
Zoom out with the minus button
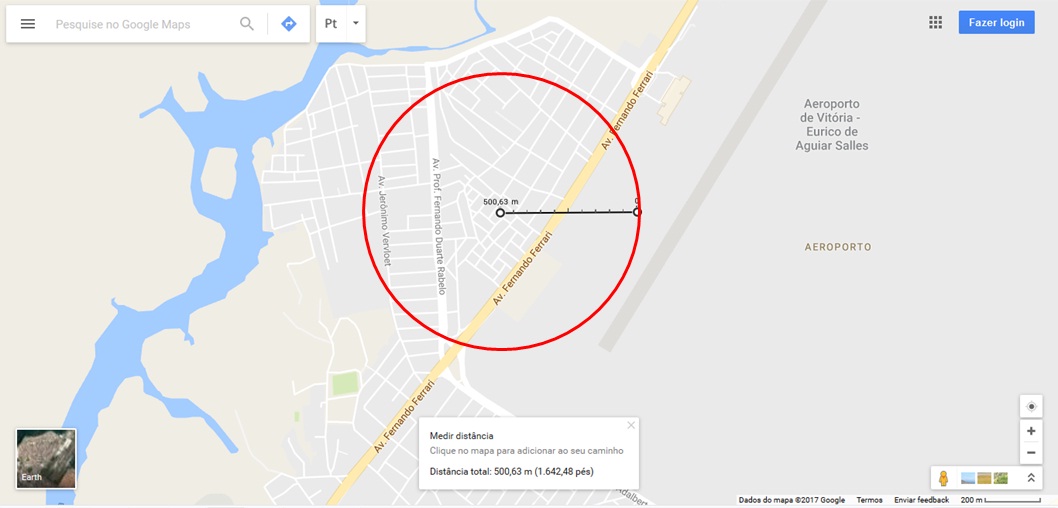(1031, 453)
